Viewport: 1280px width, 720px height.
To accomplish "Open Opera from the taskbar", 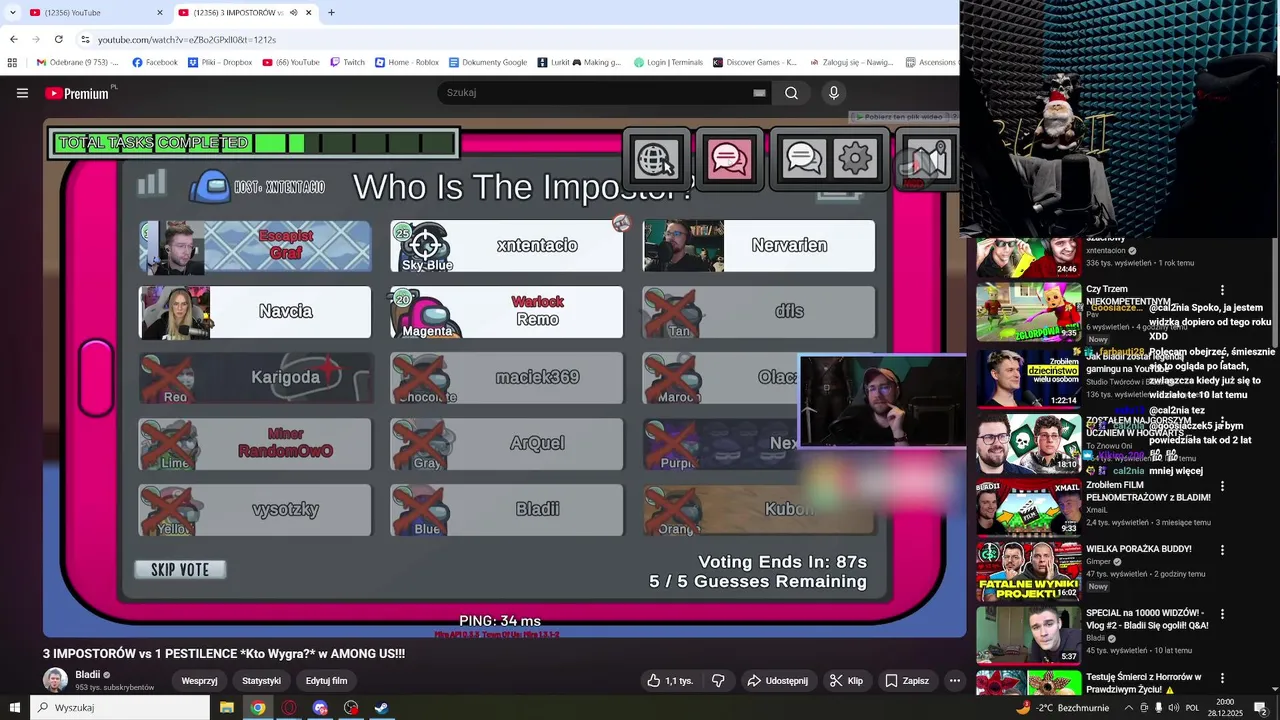I will tap(289, 708).
